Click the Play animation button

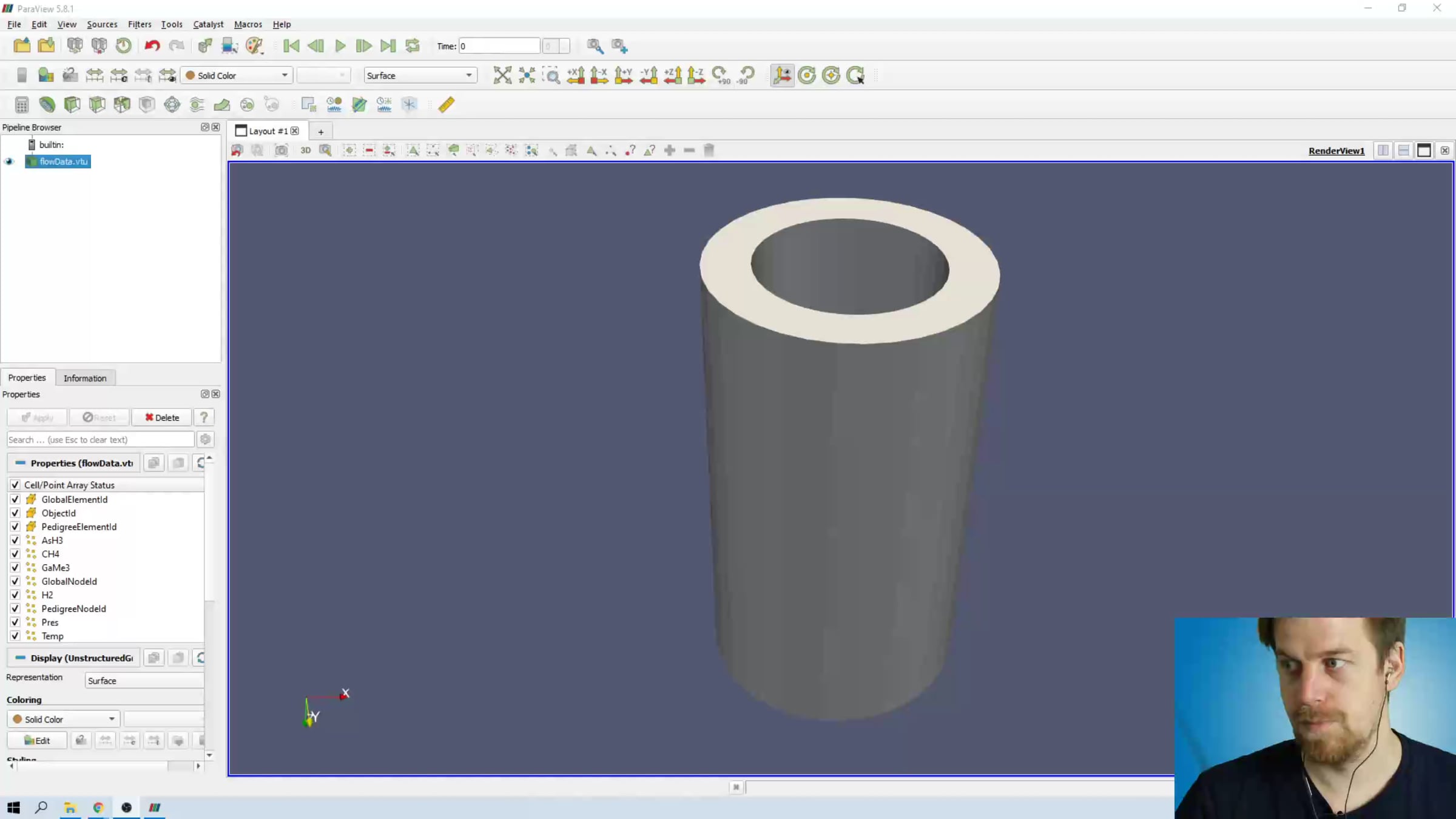(340, 45)
